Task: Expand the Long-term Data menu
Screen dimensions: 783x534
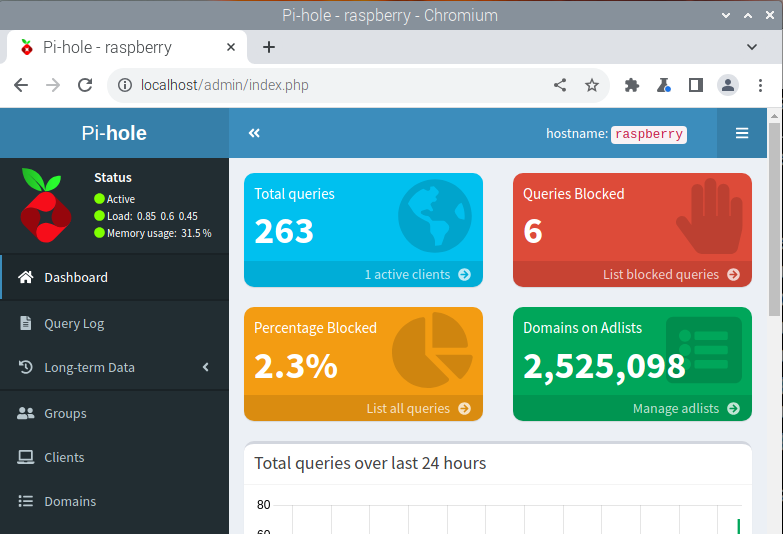Action: click(x=114, y=367)
